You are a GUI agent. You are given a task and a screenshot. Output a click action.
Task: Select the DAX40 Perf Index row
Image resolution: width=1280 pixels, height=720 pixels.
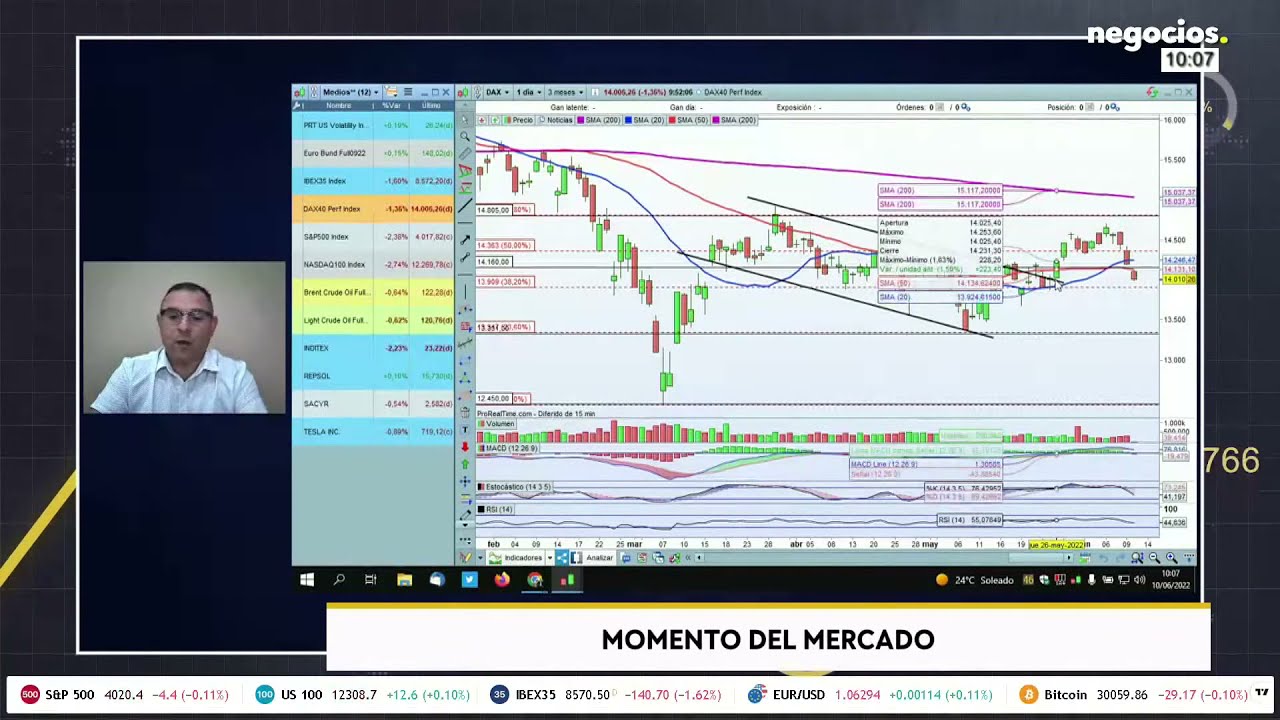click(x=373, y=209)
